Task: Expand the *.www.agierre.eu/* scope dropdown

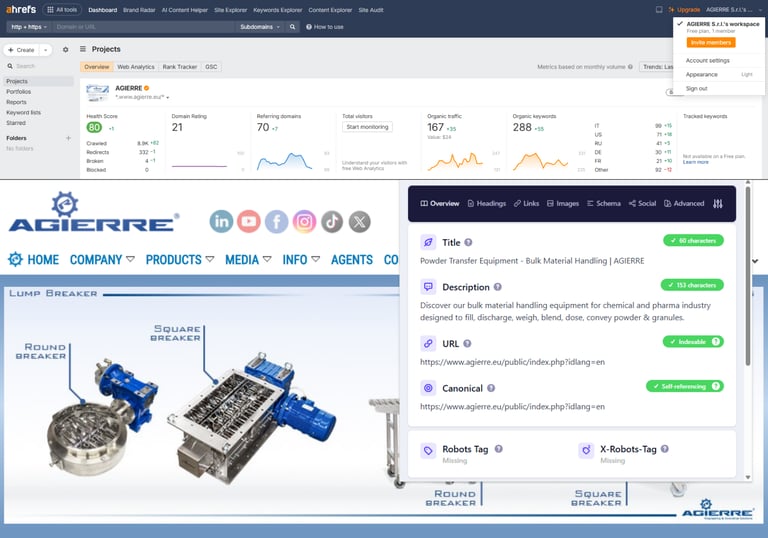Action: coord(142,97)
